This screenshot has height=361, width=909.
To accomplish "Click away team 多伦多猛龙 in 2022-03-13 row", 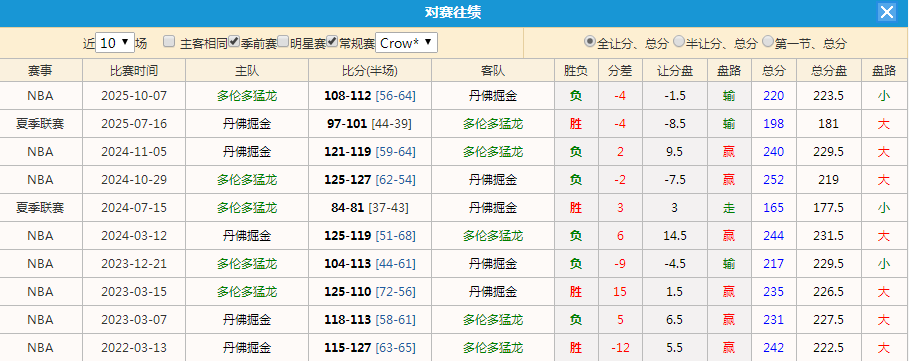I will coord(493,348).
